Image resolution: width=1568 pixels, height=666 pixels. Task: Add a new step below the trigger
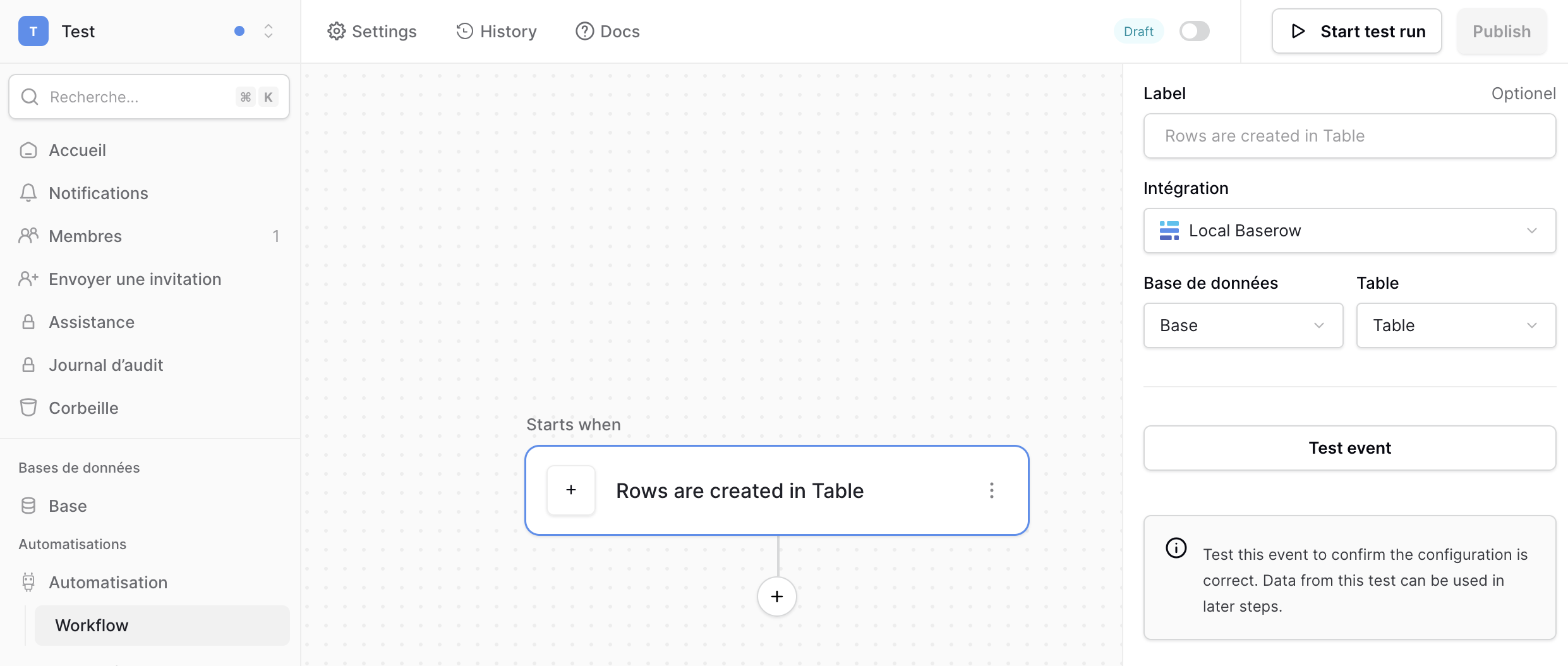click(x=776, y=596)
